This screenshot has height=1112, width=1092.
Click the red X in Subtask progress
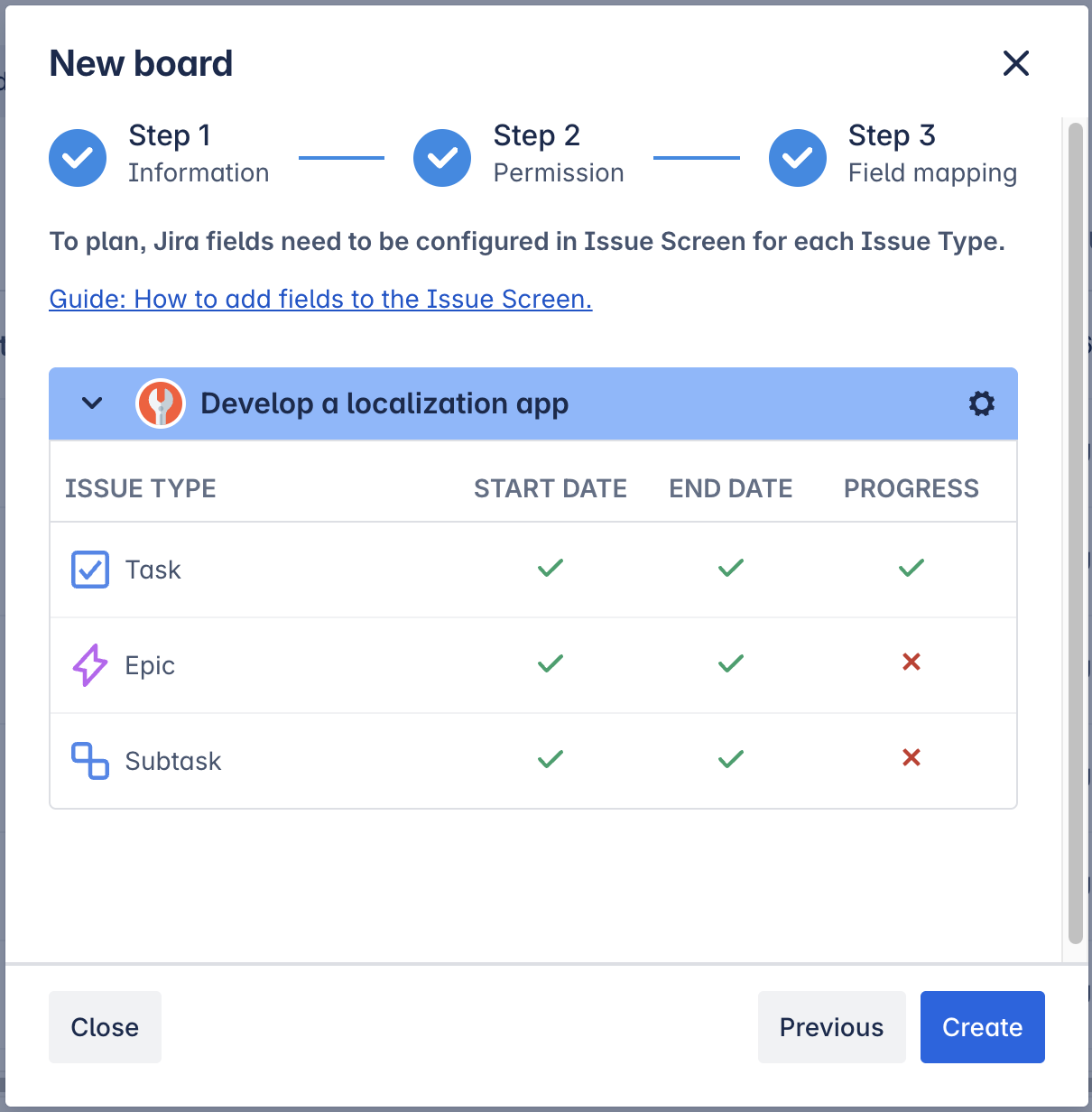click(912, 758)
